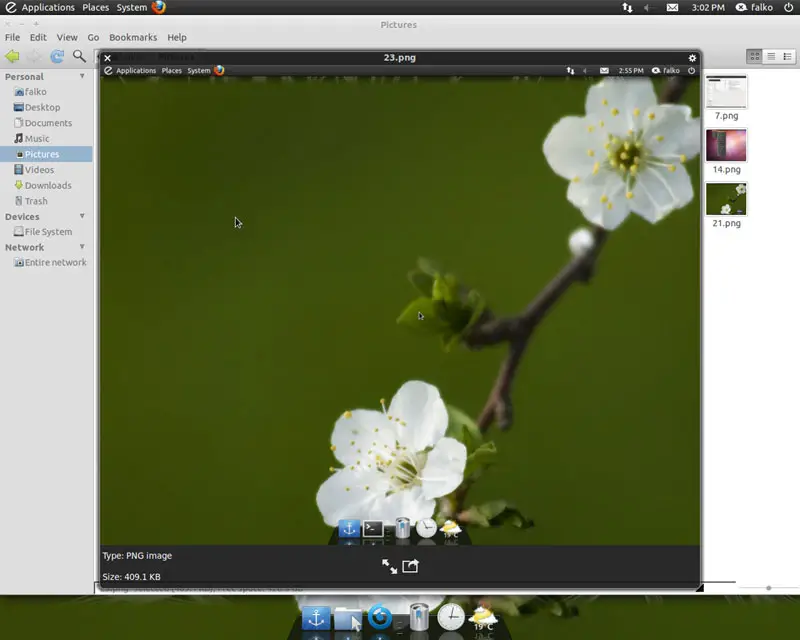Open Downloads folder in sidebar
Screen dimensions: 800x640
click(x=47, y=185)
